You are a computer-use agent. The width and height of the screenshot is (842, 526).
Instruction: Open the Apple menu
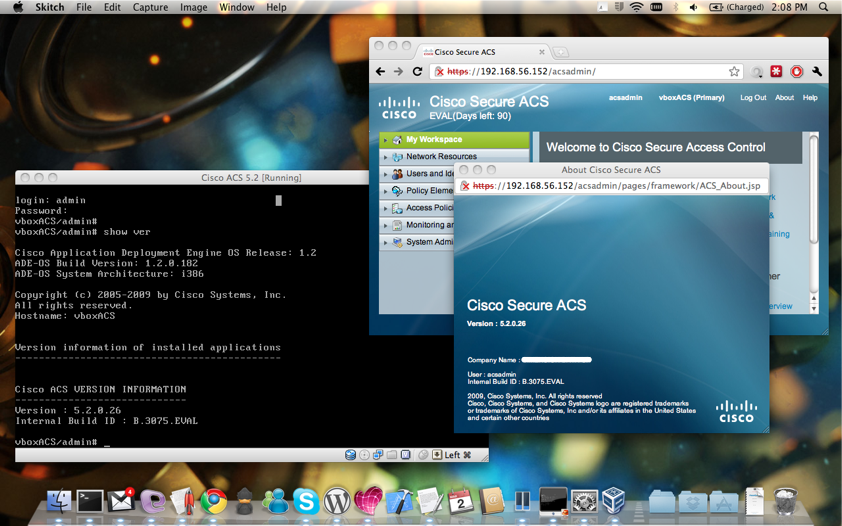(18, 7)
